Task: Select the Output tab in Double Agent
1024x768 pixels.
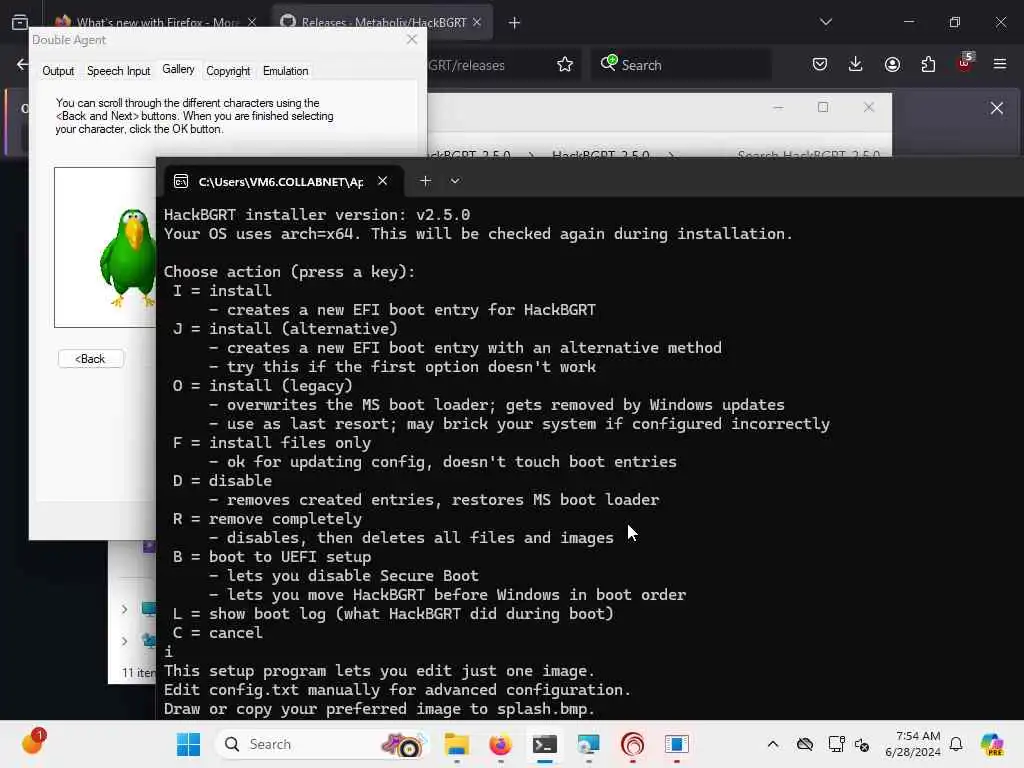Action: 58,71
